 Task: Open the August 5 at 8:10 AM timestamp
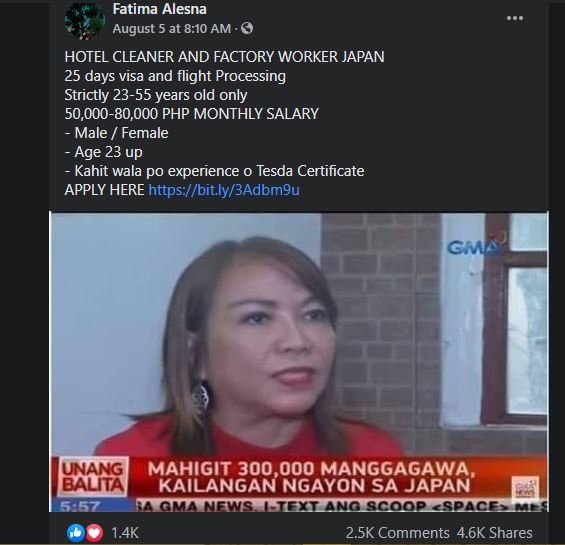172,28
